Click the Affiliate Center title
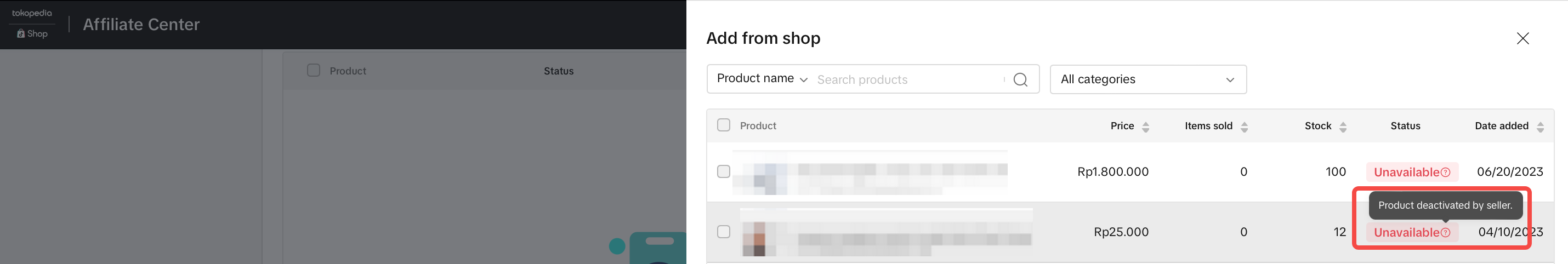This screenshot has height=264, width=1568. [141, 24]
